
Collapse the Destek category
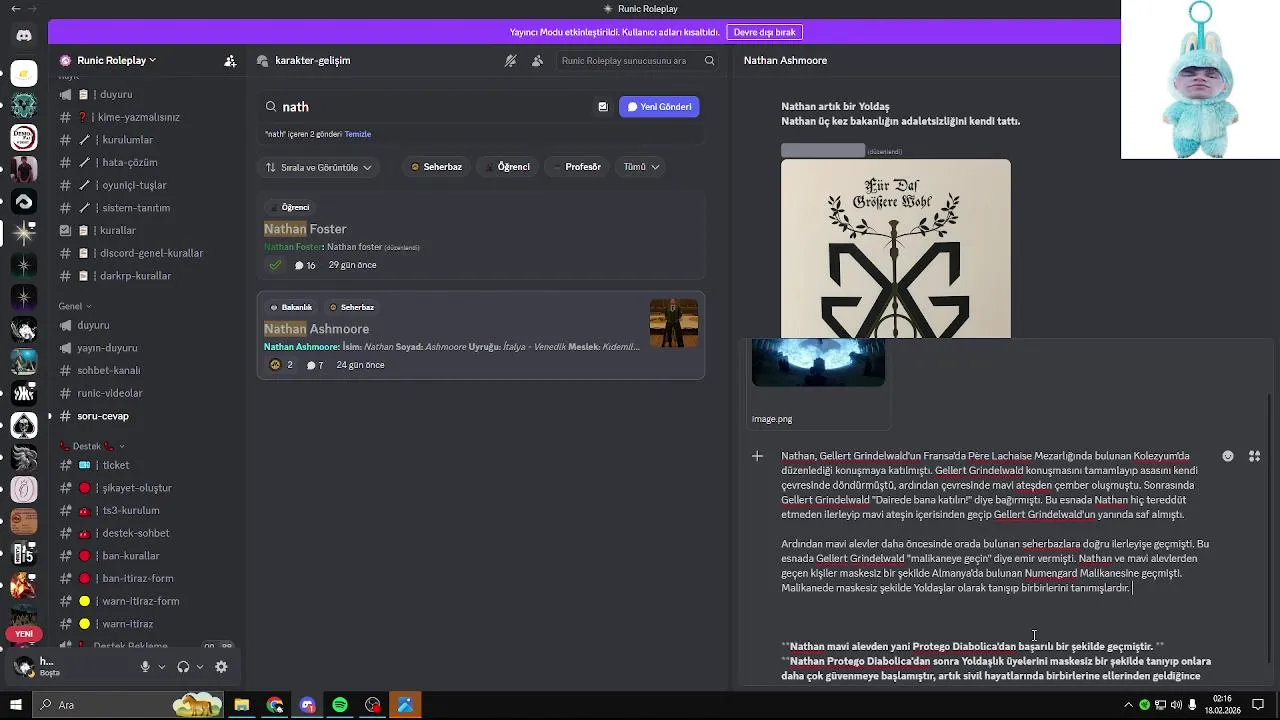click(92, 446)
